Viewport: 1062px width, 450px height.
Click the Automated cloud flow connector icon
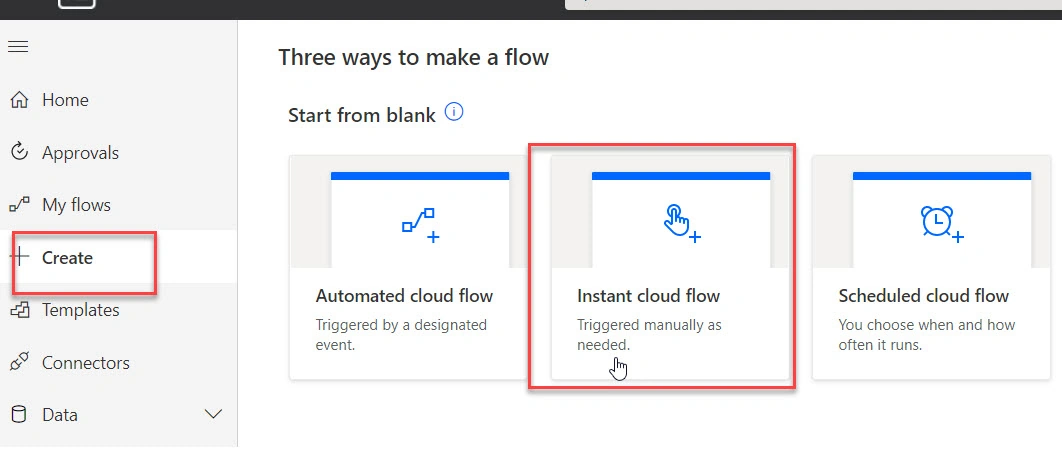(x=420, y=225)
